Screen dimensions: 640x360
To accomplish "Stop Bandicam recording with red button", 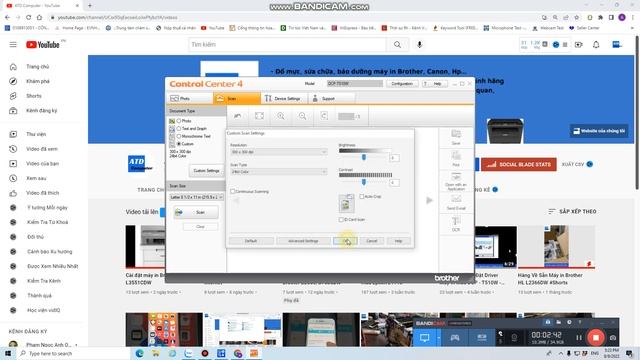I will coord(596,338).
